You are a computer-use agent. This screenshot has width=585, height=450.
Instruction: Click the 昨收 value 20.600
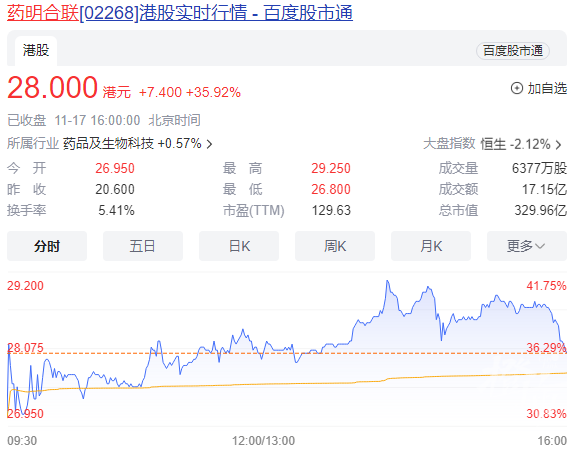click(x=115, y=189)
